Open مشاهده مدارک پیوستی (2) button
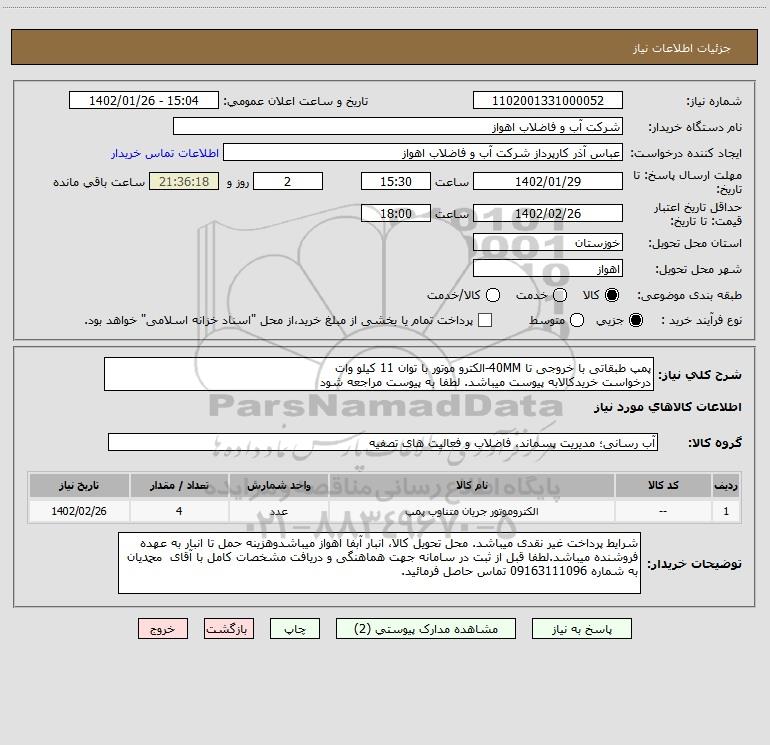The height and width of the screenshot is (745, 770). point(426,629)
